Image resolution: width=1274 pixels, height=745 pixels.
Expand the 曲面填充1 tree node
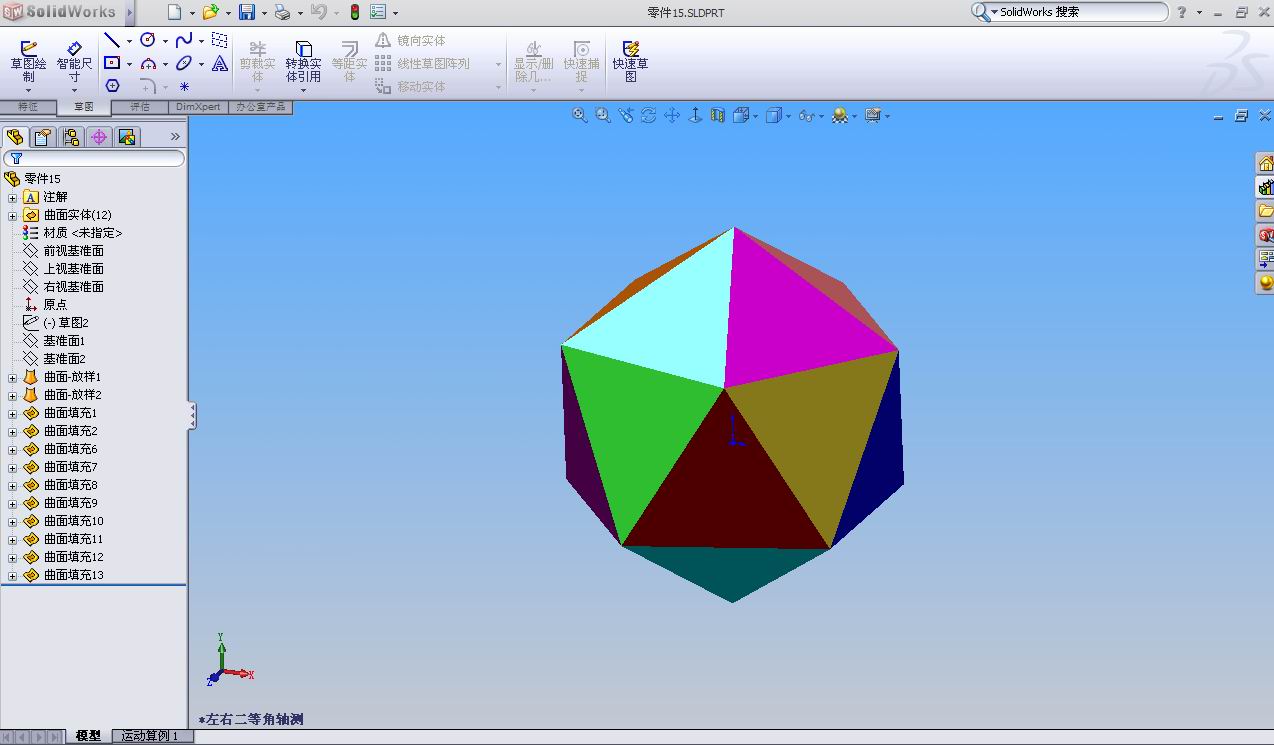[12, 414]
